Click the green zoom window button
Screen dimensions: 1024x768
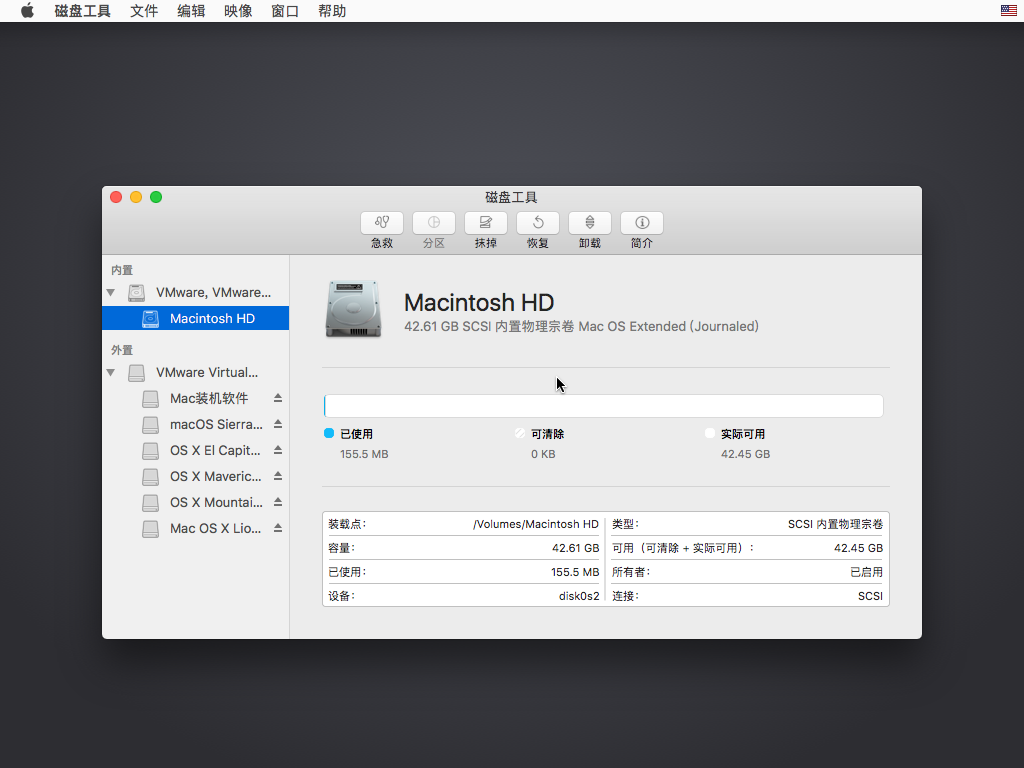(156, 197)
